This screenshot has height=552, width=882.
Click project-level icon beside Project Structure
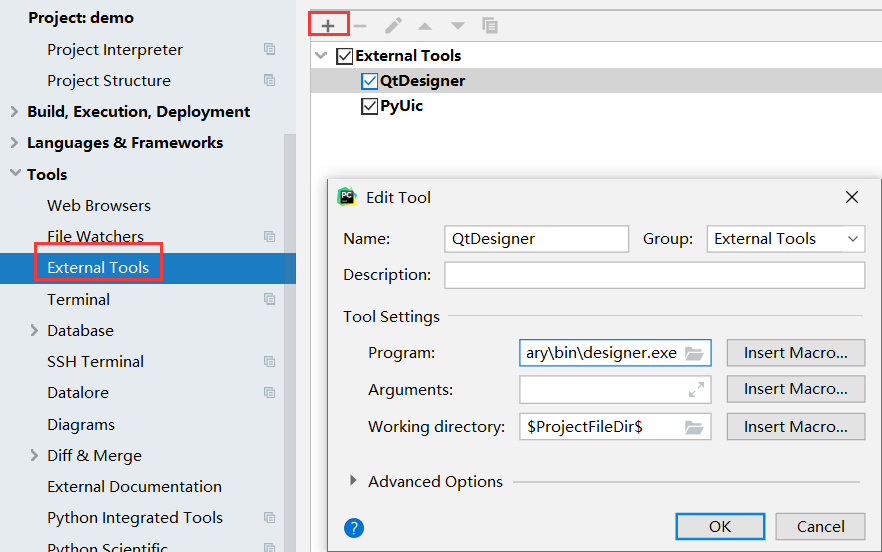(269, 80)
